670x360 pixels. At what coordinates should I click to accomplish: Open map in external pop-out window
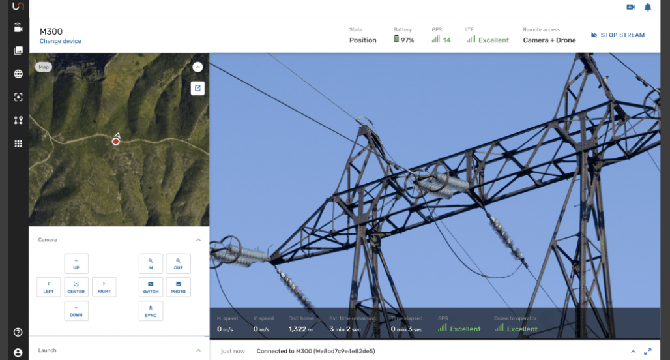tap(197, 88)
